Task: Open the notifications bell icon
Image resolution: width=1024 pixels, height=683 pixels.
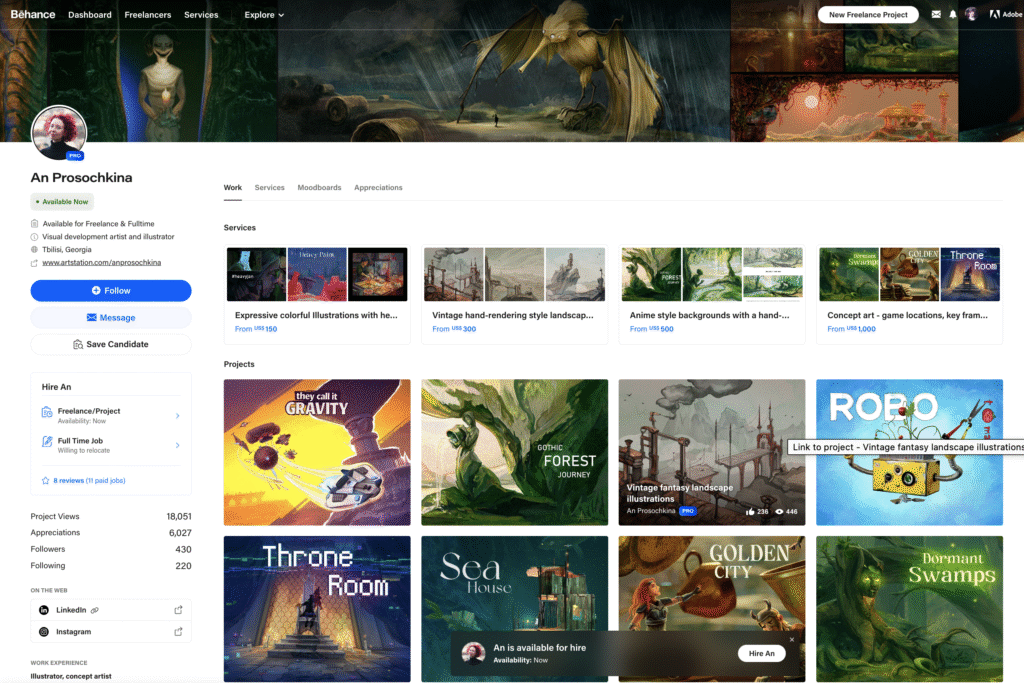Action: [x=953, y=14]
